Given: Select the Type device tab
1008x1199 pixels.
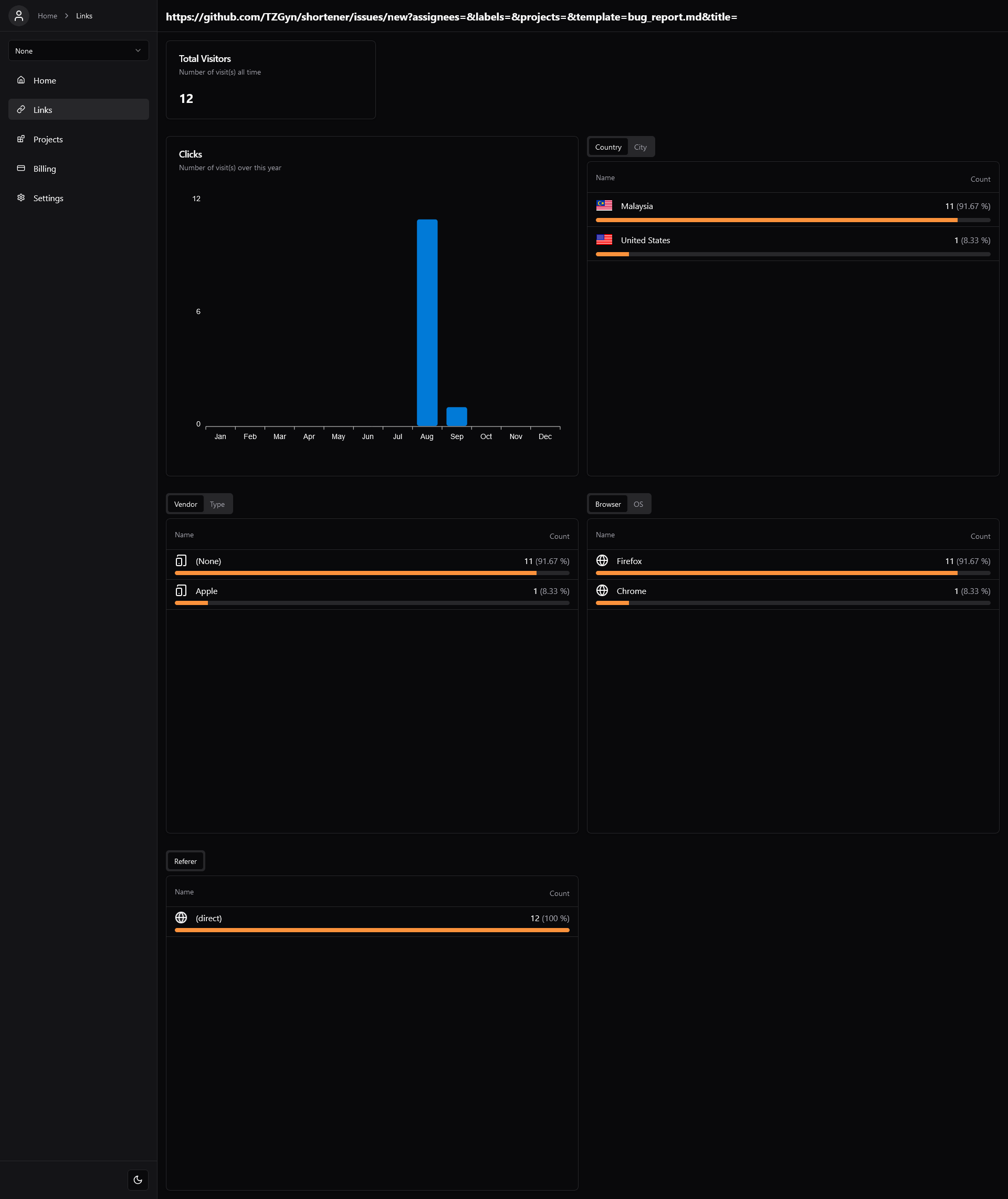Looking at the screenshot, I should pos(217,504).
